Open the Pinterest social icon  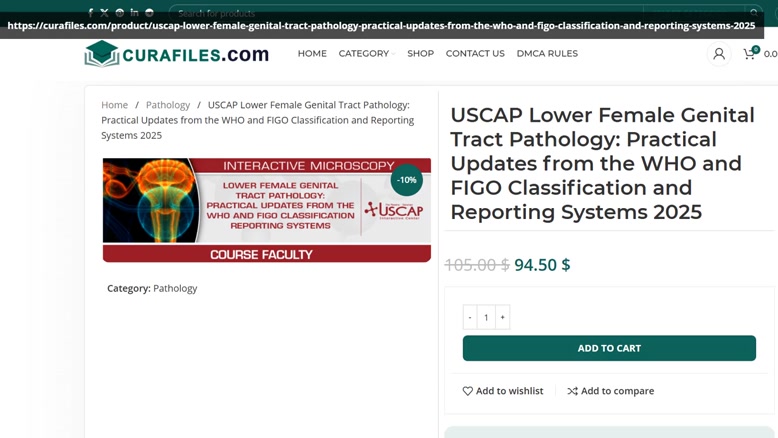tap(120, 13)
